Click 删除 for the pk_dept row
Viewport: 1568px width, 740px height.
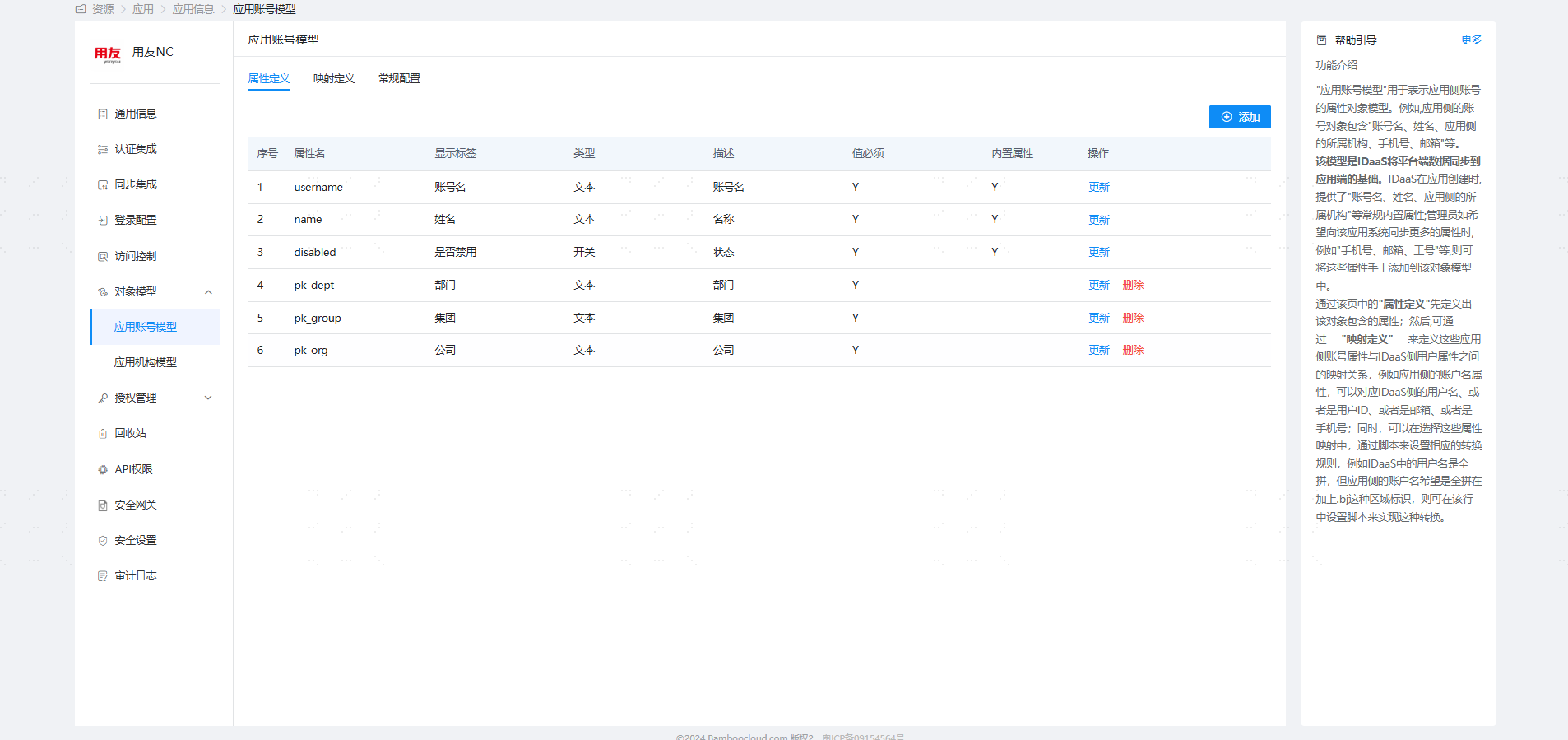tap(1133, 286)
